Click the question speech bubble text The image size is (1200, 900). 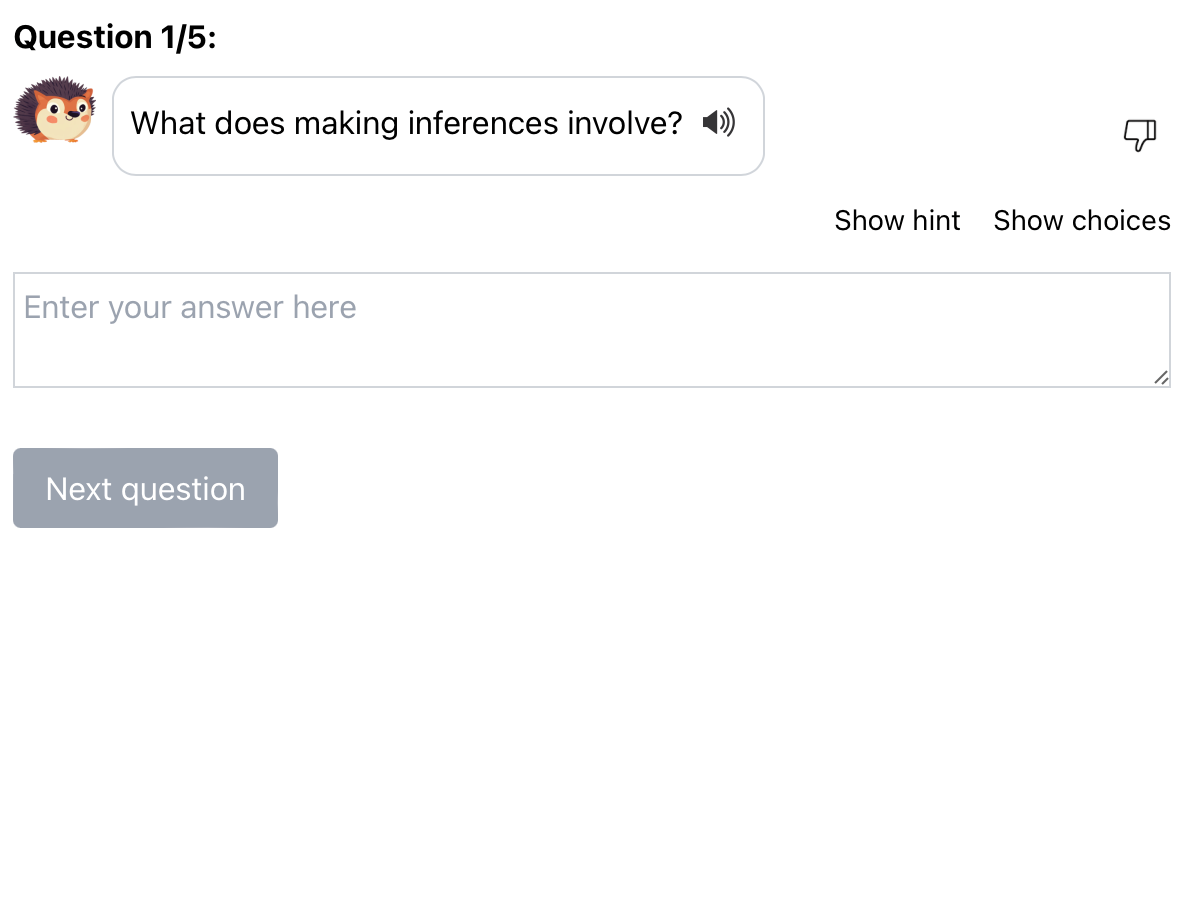406,124
